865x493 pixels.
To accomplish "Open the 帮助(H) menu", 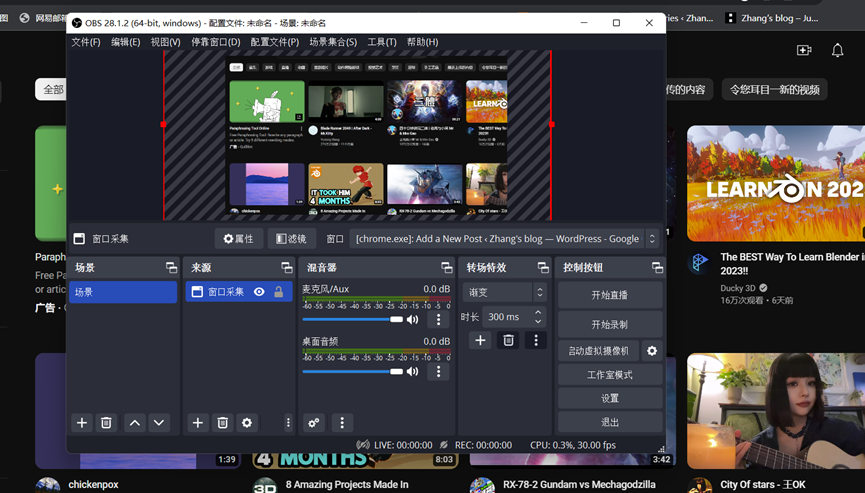I will (423, 42).
